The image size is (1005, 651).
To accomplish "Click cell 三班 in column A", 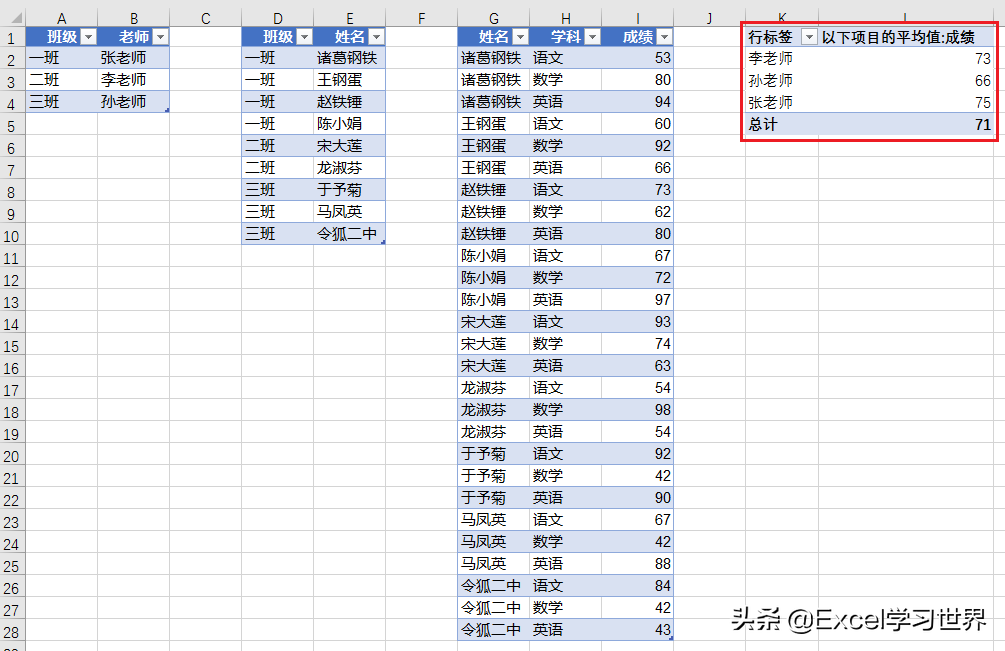I will 62,102.
